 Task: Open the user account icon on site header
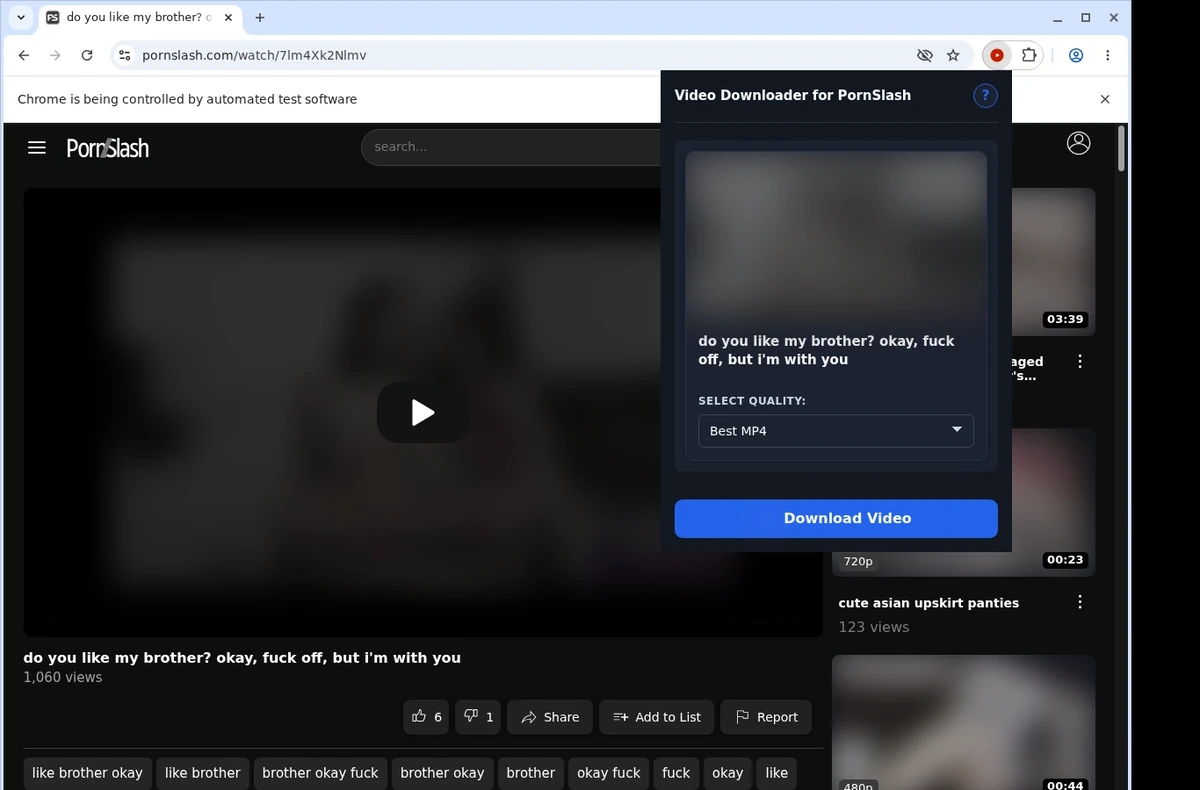(x=1078, y=143)
